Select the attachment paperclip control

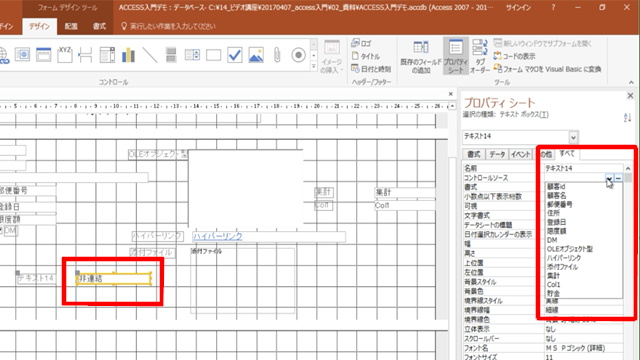click(277, 55)
